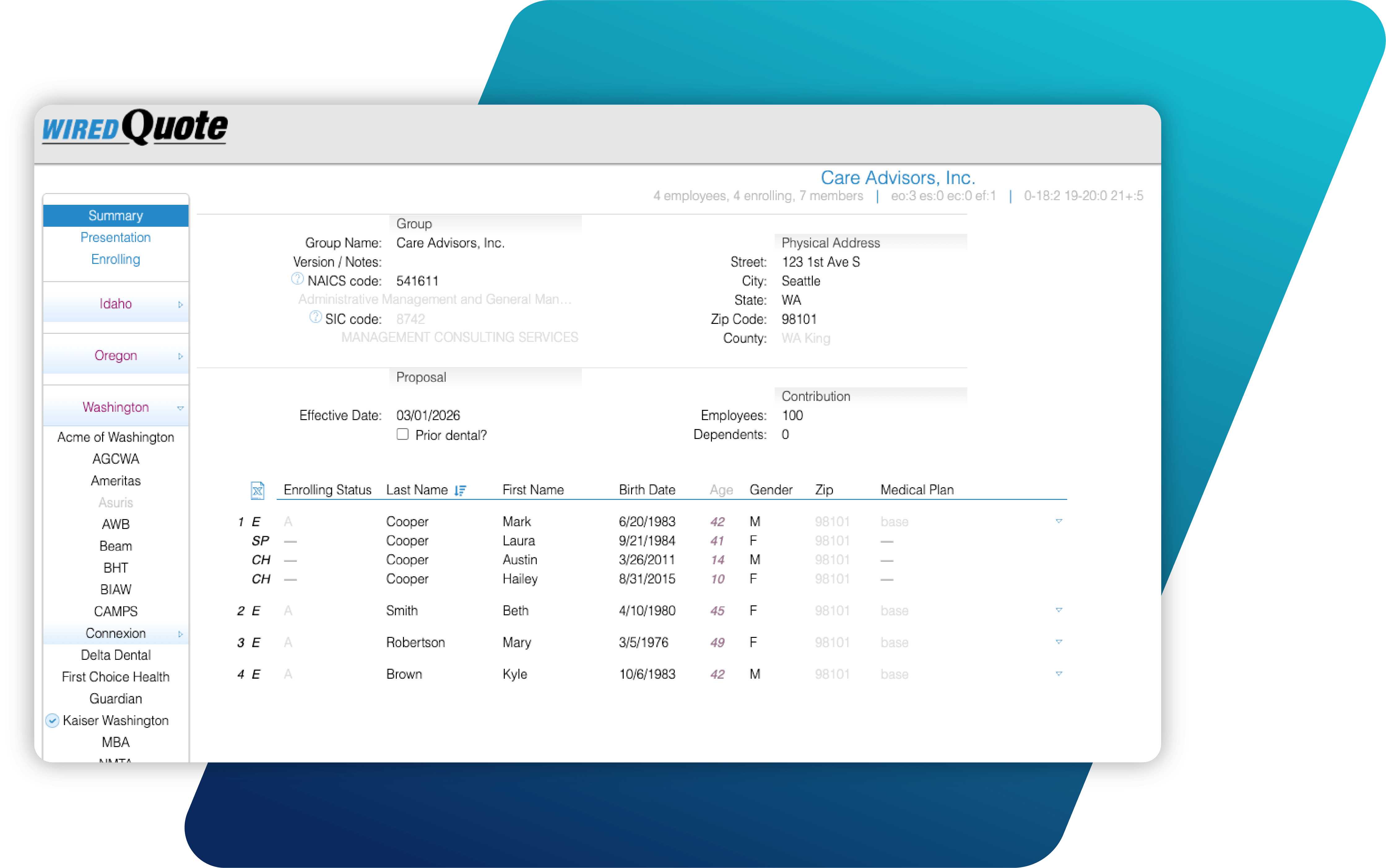Open the Enrolling tab
This screenshot has height=868, width=1386.
(115, 260)
